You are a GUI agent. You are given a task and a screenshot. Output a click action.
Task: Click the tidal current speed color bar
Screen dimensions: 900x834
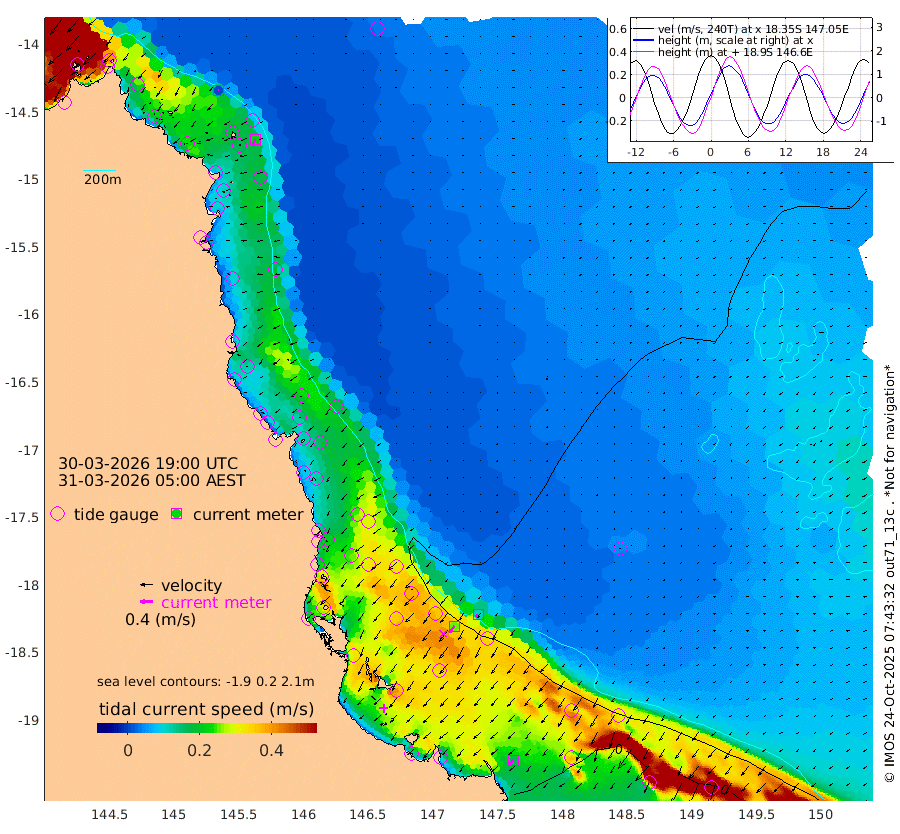207,728
